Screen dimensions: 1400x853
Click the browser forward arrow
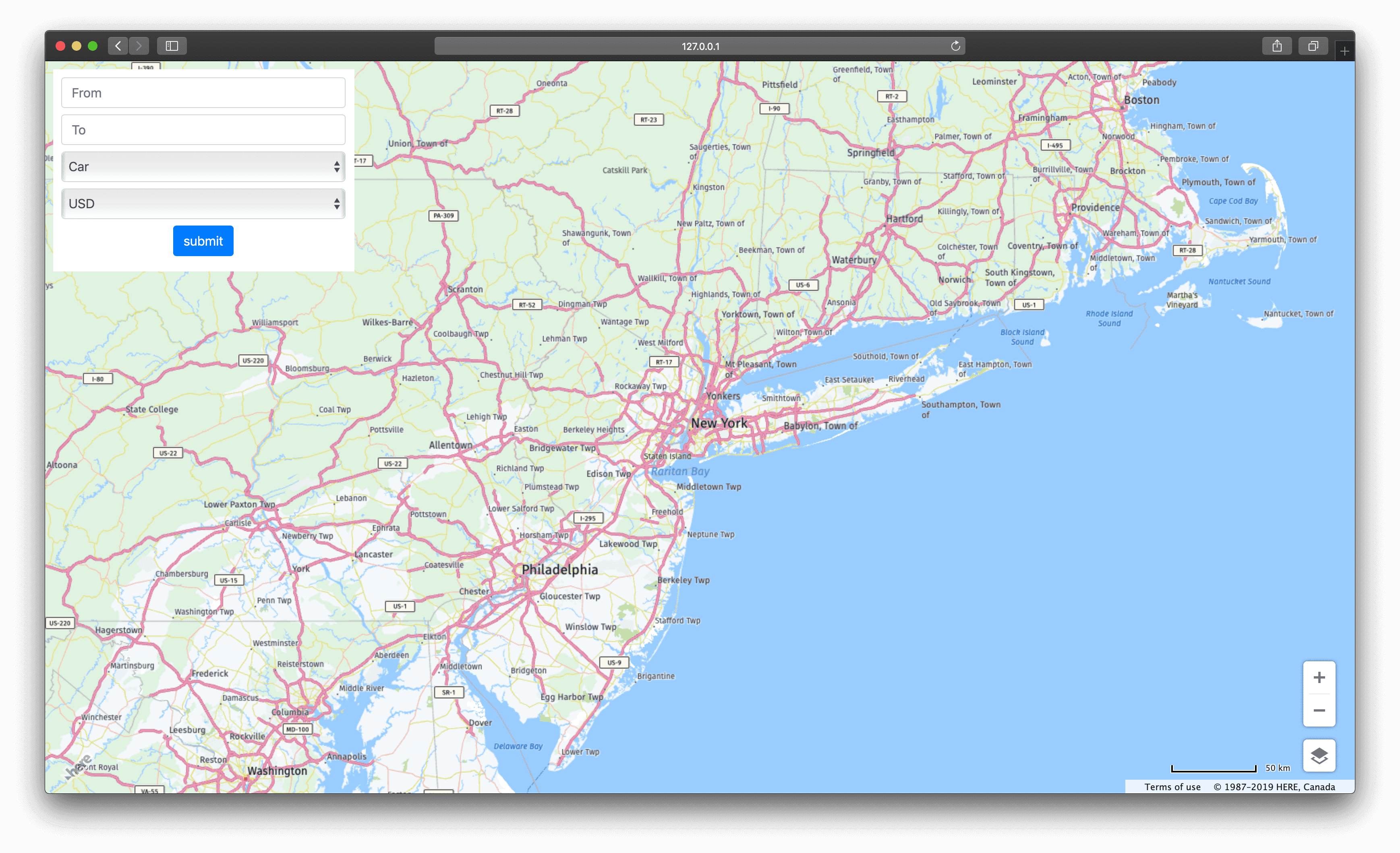pyautogui.click(x=139, y=46)
